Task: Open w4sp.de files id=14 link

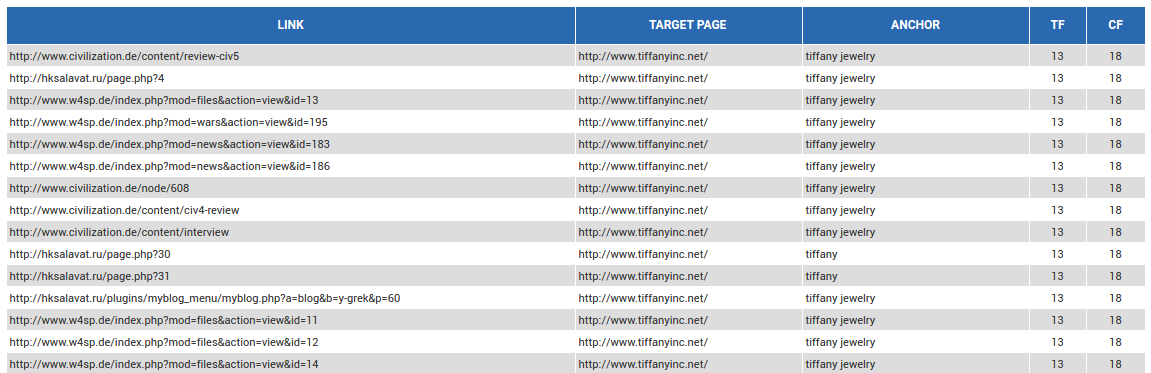Action: tap(164, 364)
